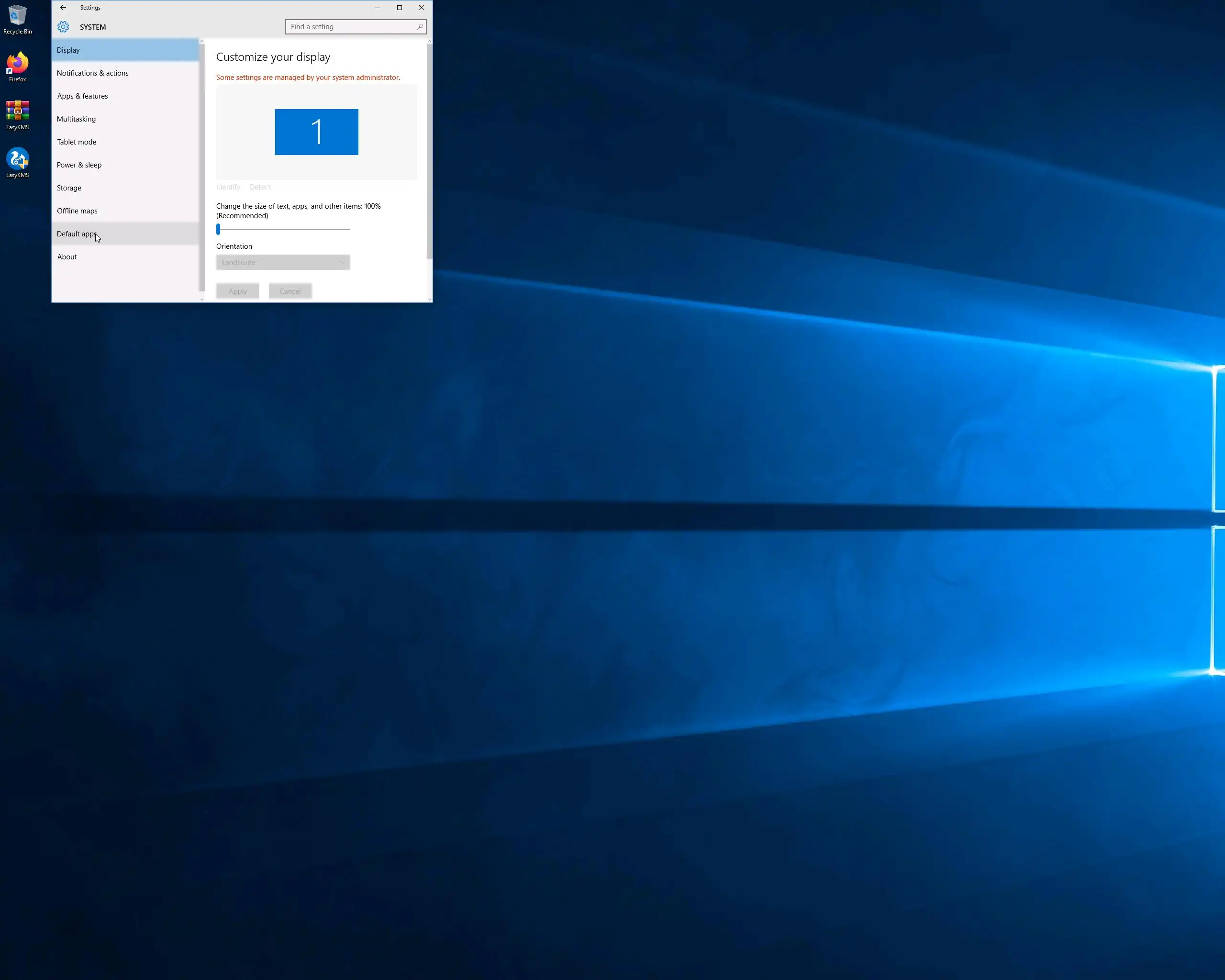The width and height of the screenshot is (1225, 980).
Task: Select the Tablet mode page
Action: [x=77, y=142]
